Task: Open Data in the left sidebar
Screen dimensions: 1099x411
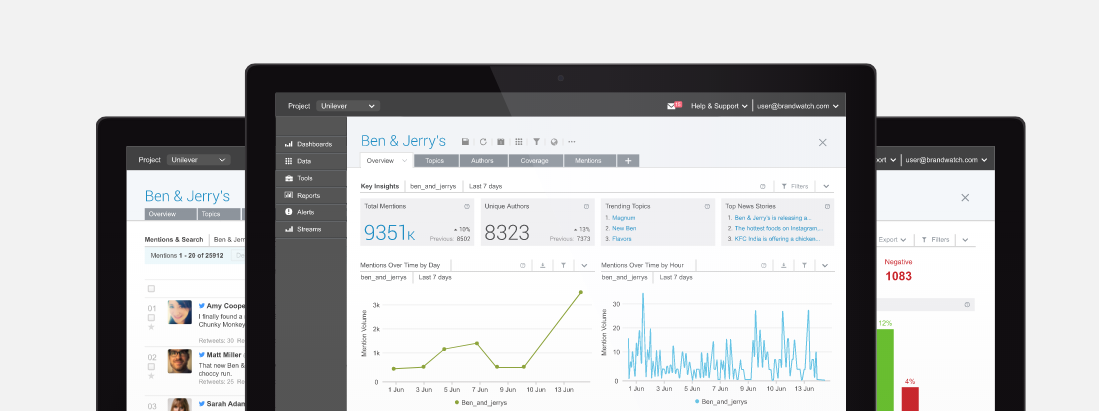Action: click(310, 161)
